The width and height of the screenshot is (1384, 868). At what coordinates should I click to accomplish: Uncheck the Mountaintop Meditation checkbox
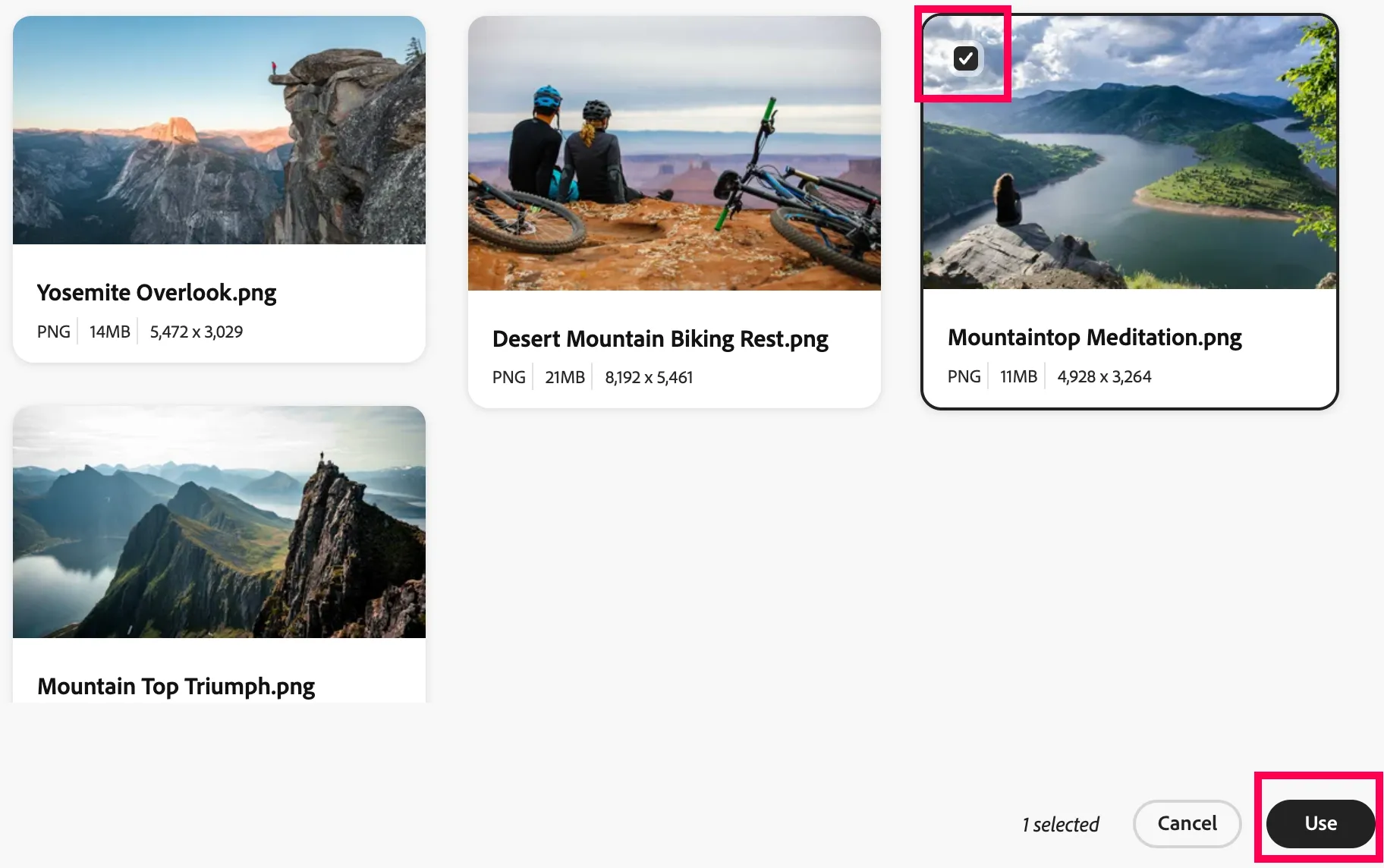(965, 58)
